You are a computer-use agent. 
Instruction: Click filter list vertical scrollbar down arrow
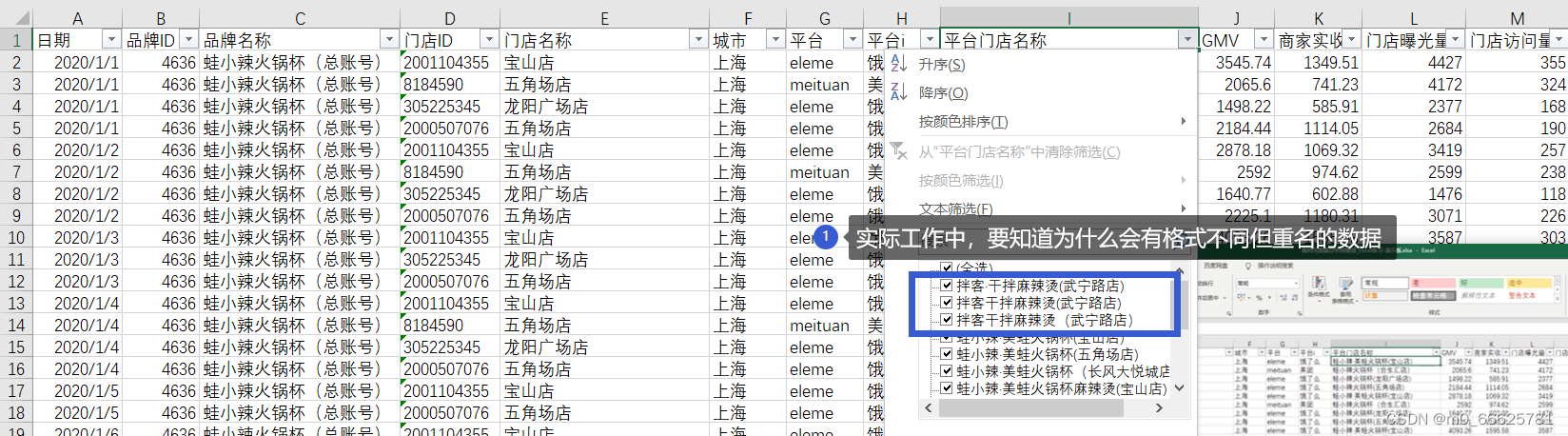click(1180, 388)
